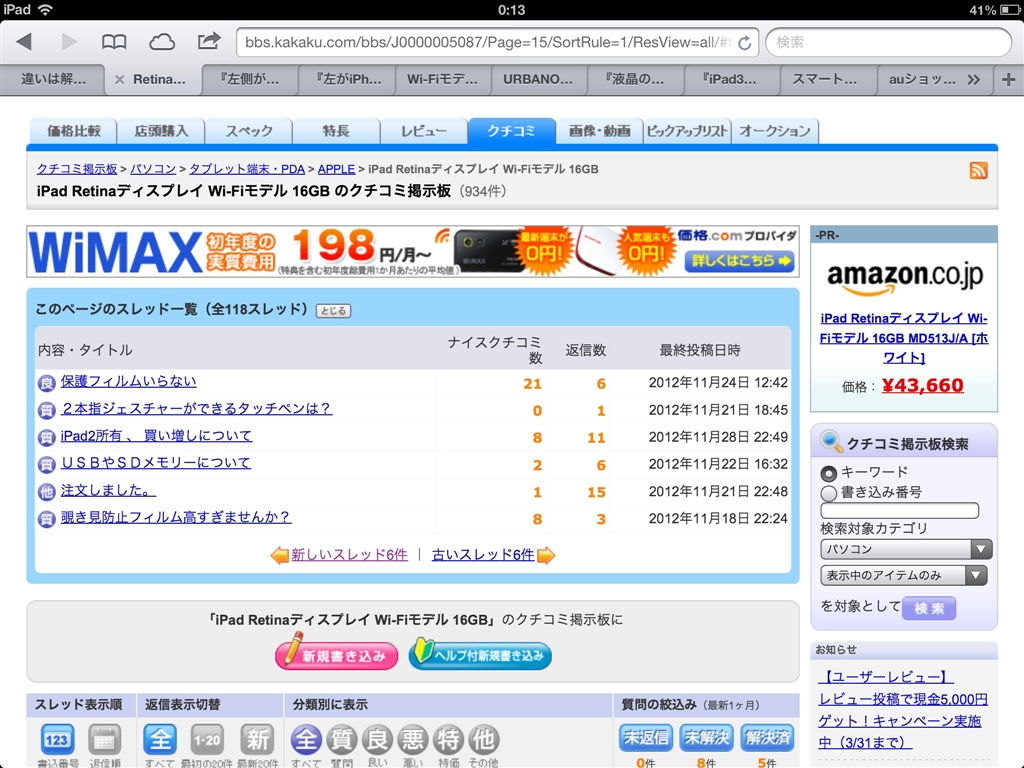Open thread 保護フィルムいらない
The height and width of the screenshot is (768, 1024).
click(129, 381)
